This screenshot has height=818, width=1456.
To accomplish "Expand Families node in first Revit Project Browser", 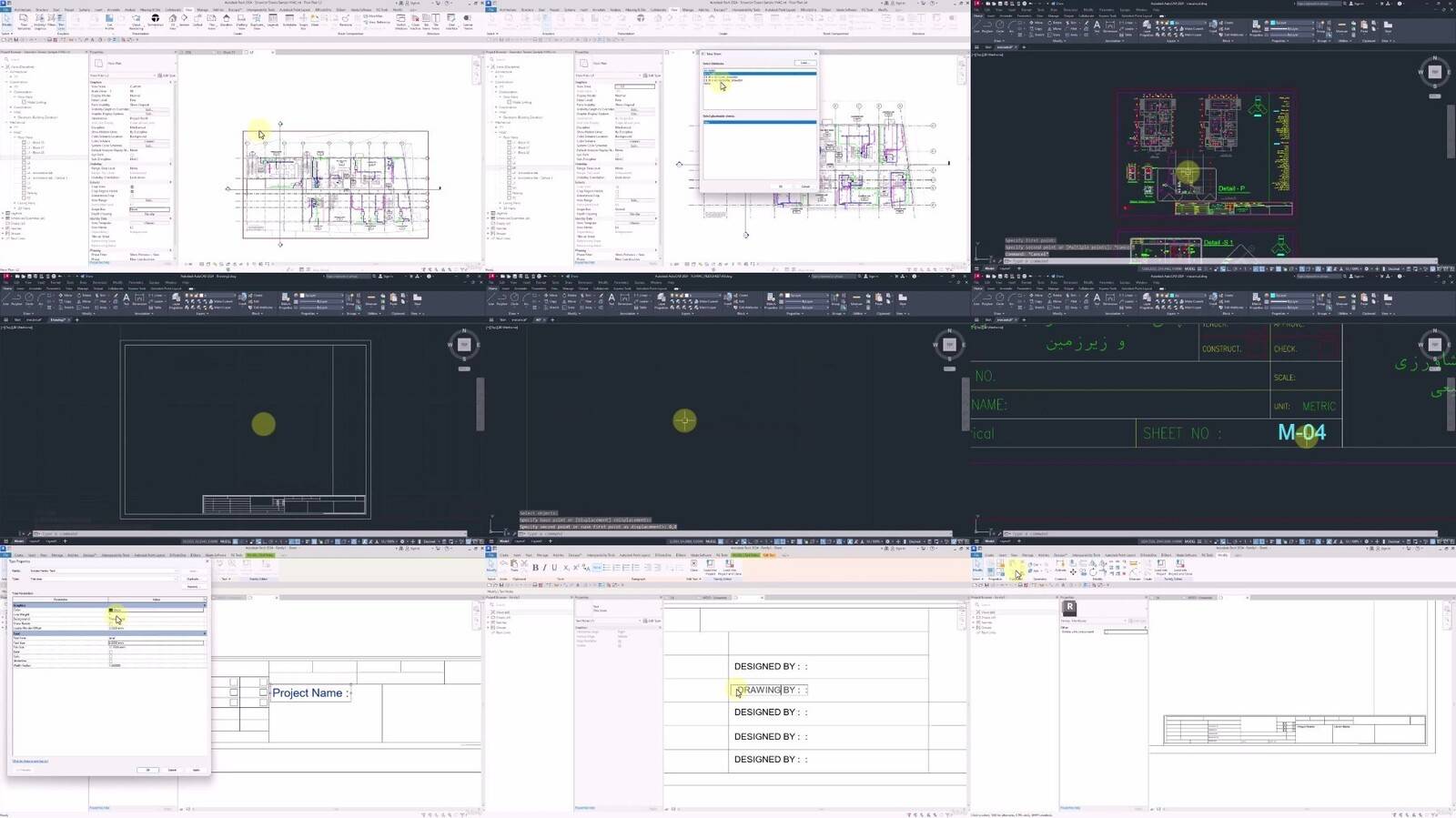I will click(3, 228).
